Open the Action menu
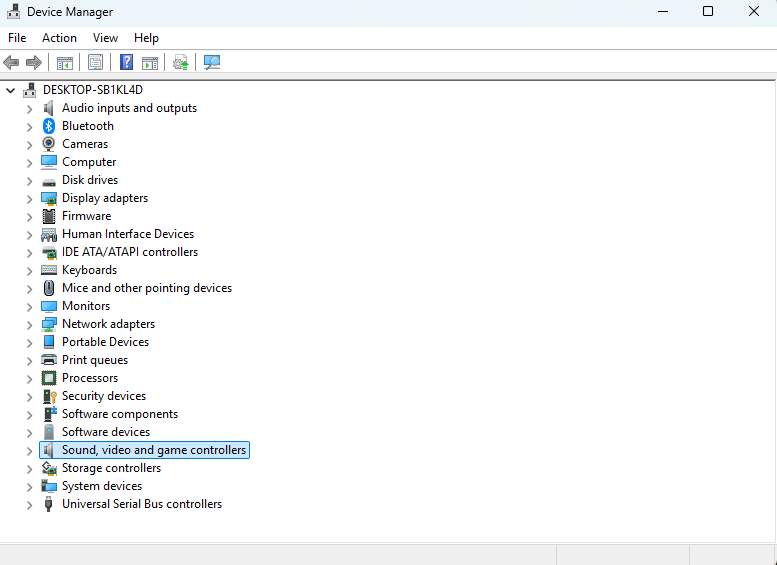This screenshot has height=565, width=777. [x=59, y=38]
